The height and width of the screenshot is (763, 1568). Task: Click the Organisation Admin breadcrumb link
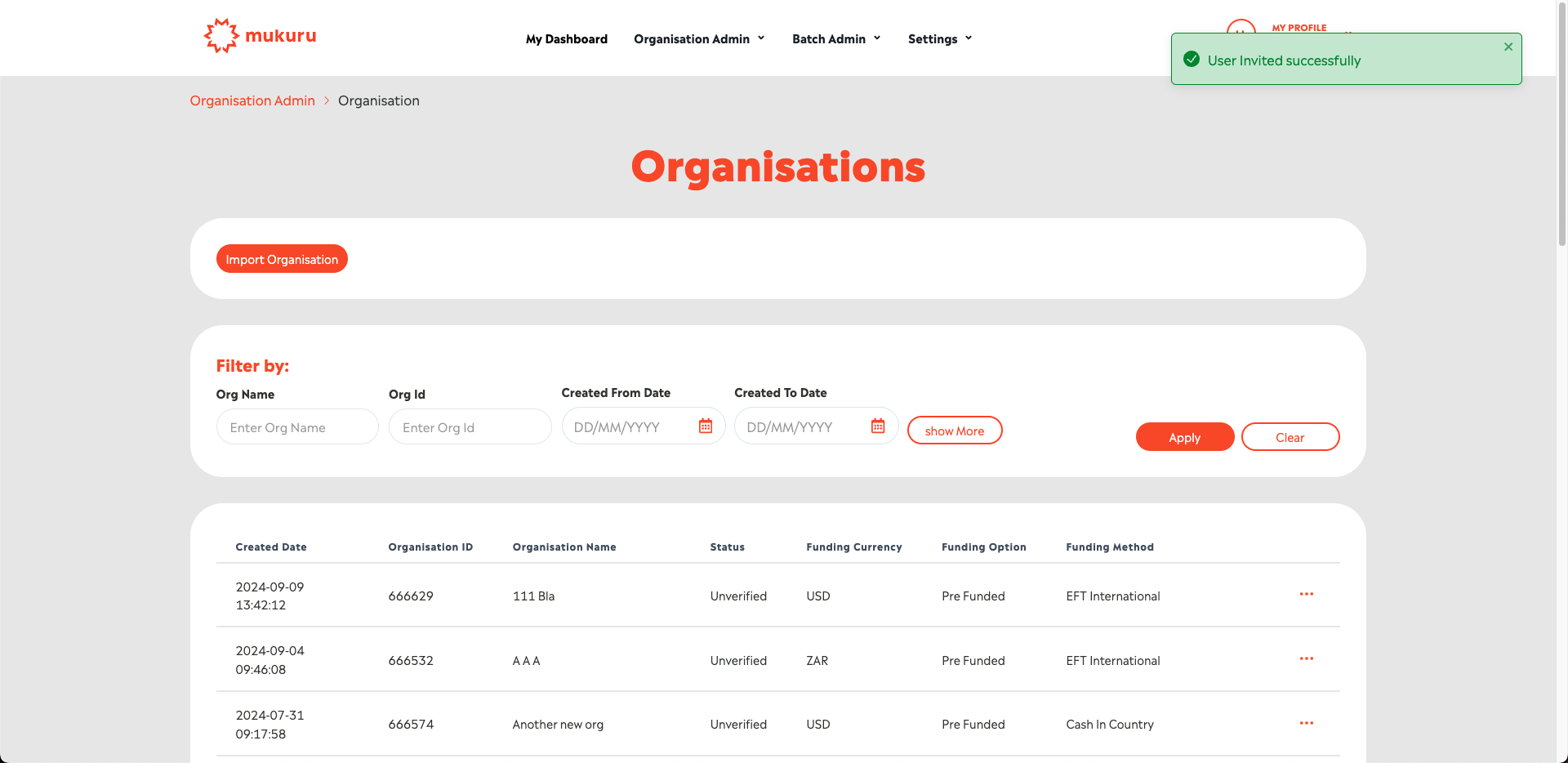click(x=252, y=100)
